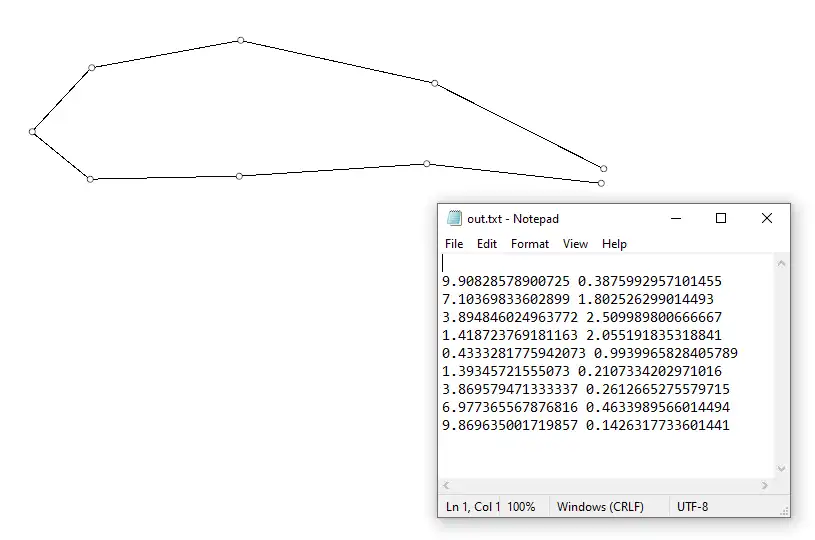Close the out.txt Notepad window
815x540 pixels.
coord(767,218)
